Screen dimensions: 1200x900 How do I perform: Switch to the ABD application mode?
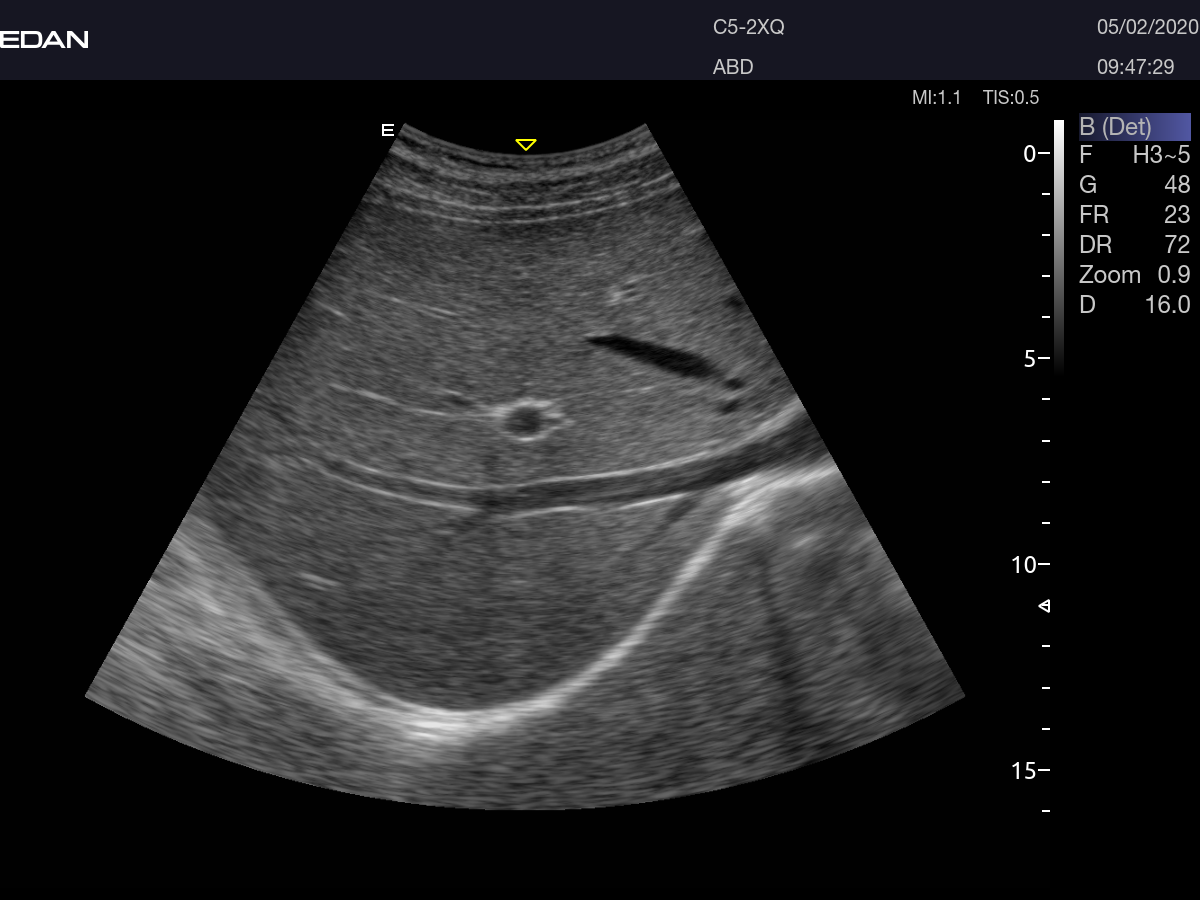[x=732, y=67]
